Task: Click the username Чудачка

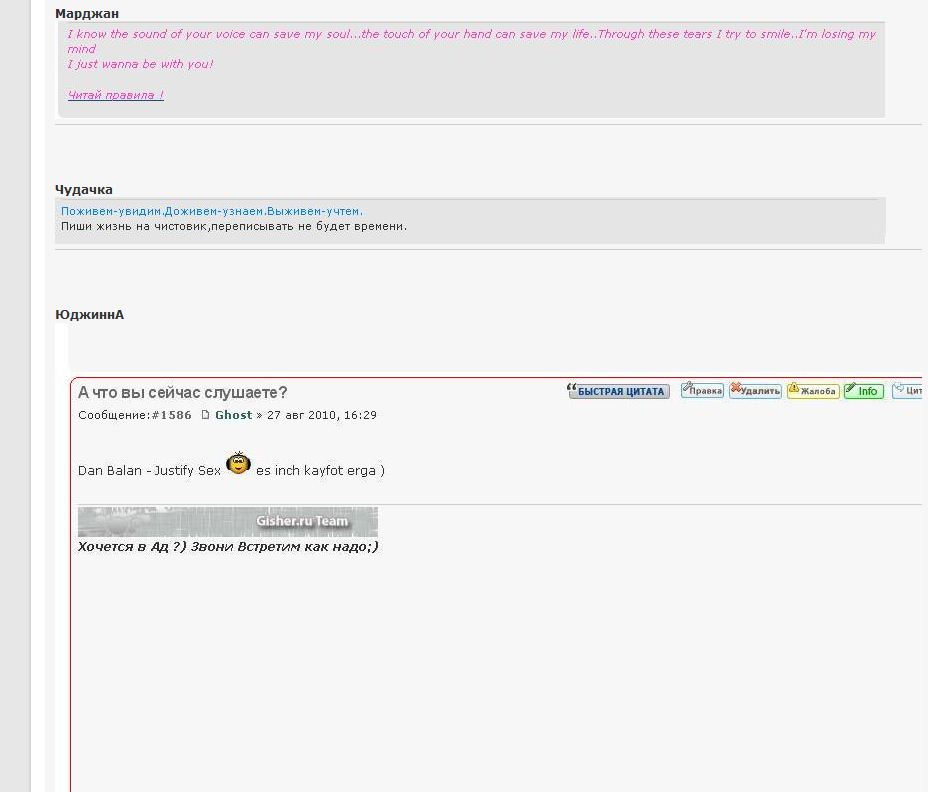Action: click(x=84, y=189)
